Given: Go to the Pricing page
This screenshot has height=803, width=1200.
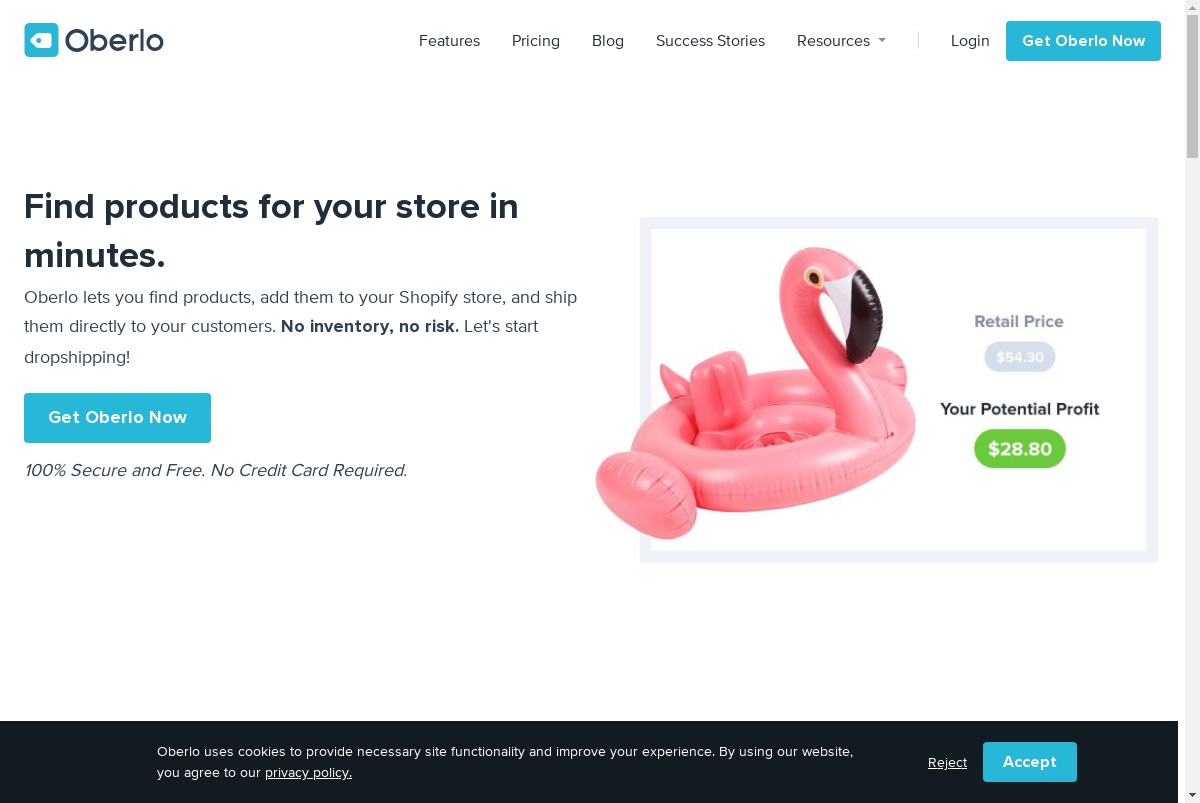Looking at the screenshot, I should 536,41.
